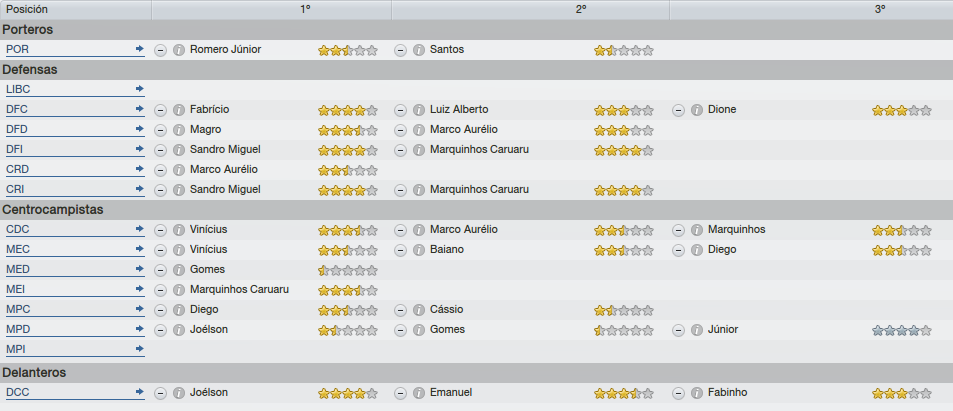This screenshot has height=411, width=953.
Task: Click Joélson's star rating in DCC row
Action: pyautogui.click(x=348, y=393)
